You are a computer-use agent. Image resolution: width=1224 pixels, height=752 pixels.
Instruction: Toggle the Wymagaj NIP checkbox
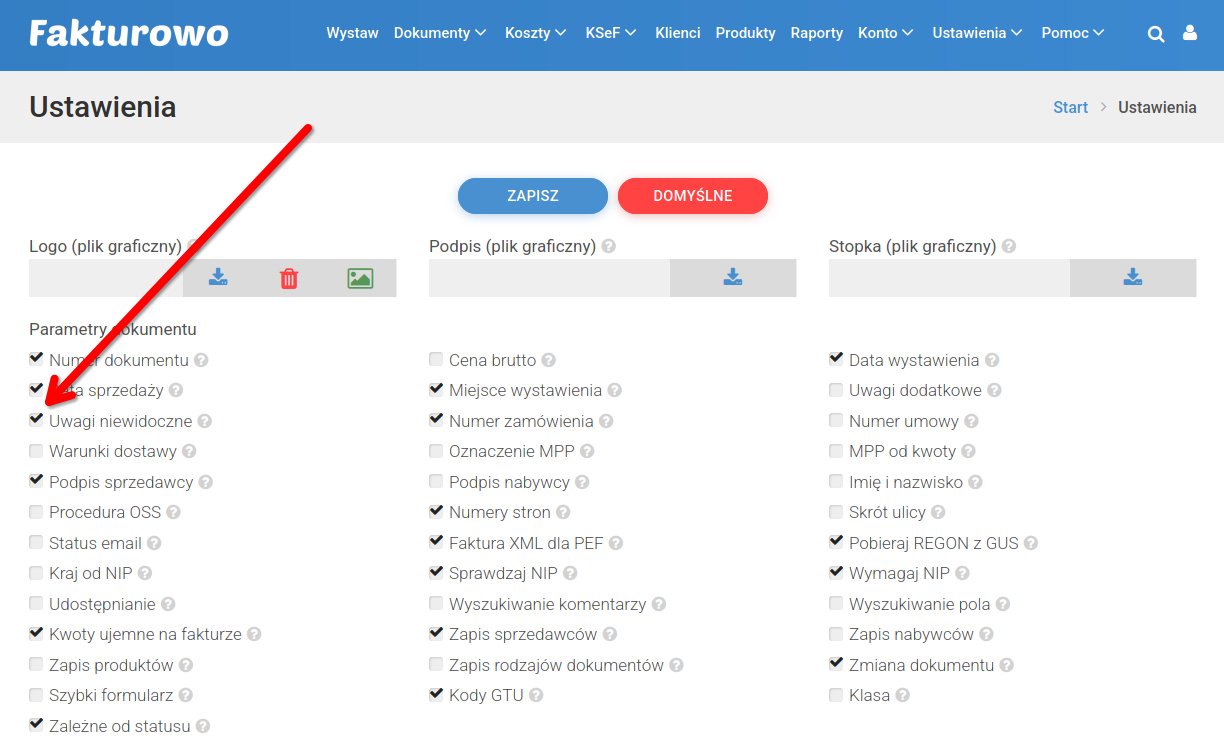[x=836, y=573]
